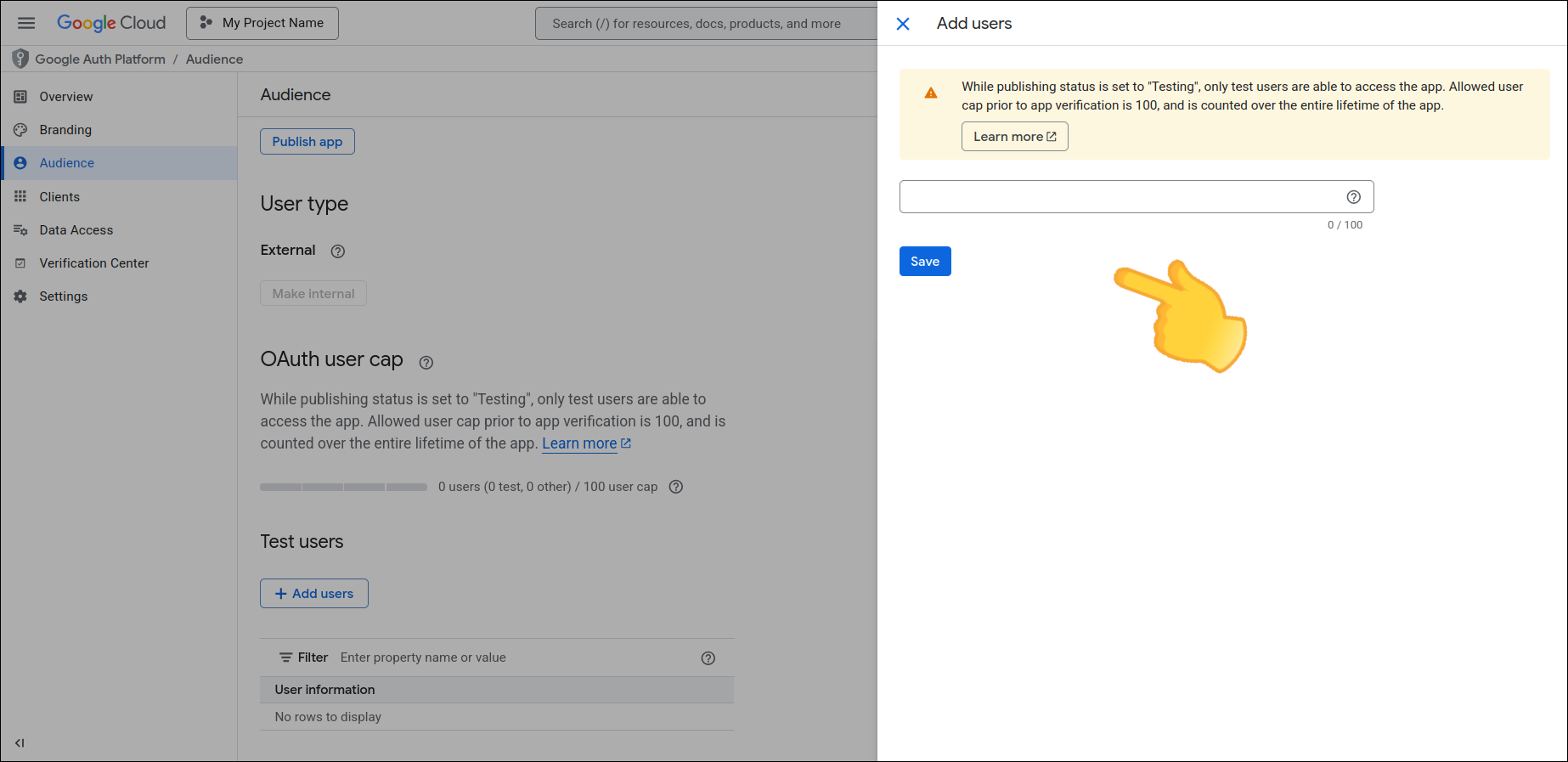Show help for External user type
1568x762 pixels.
pyautogui.click(x=338, y=251)
